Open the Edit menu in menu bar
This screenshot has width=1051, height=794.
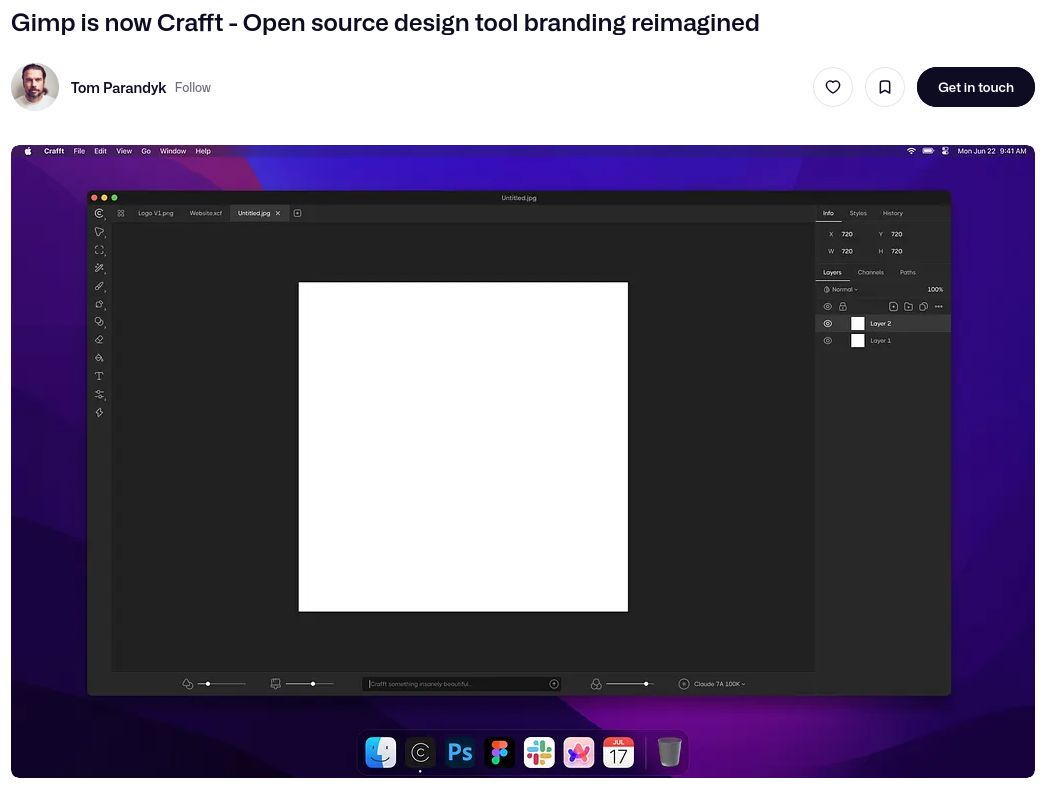click(x=101, y=151)
